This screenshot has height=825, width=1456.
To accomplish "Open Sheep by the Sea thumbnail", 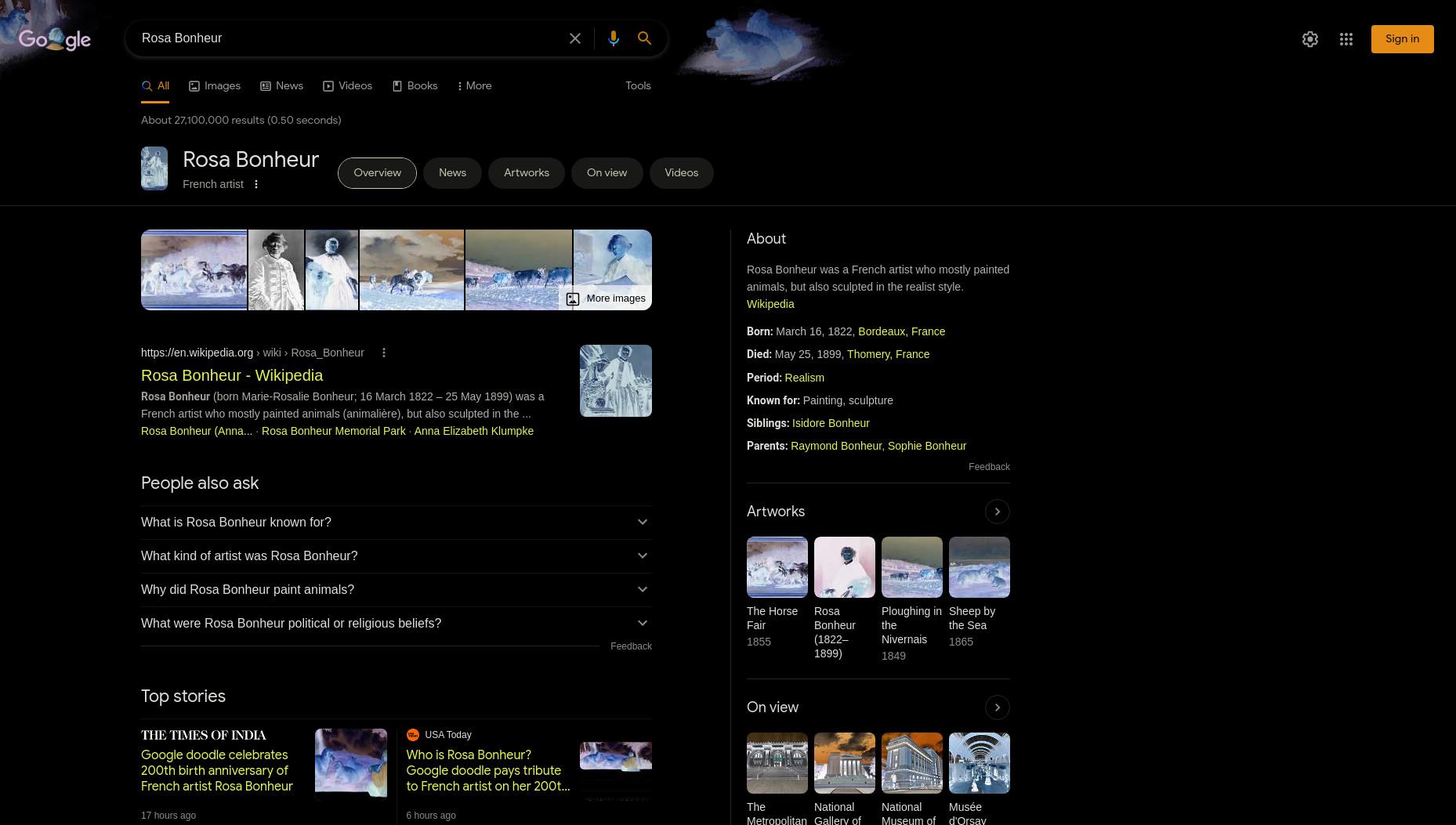I will (980, 567).
